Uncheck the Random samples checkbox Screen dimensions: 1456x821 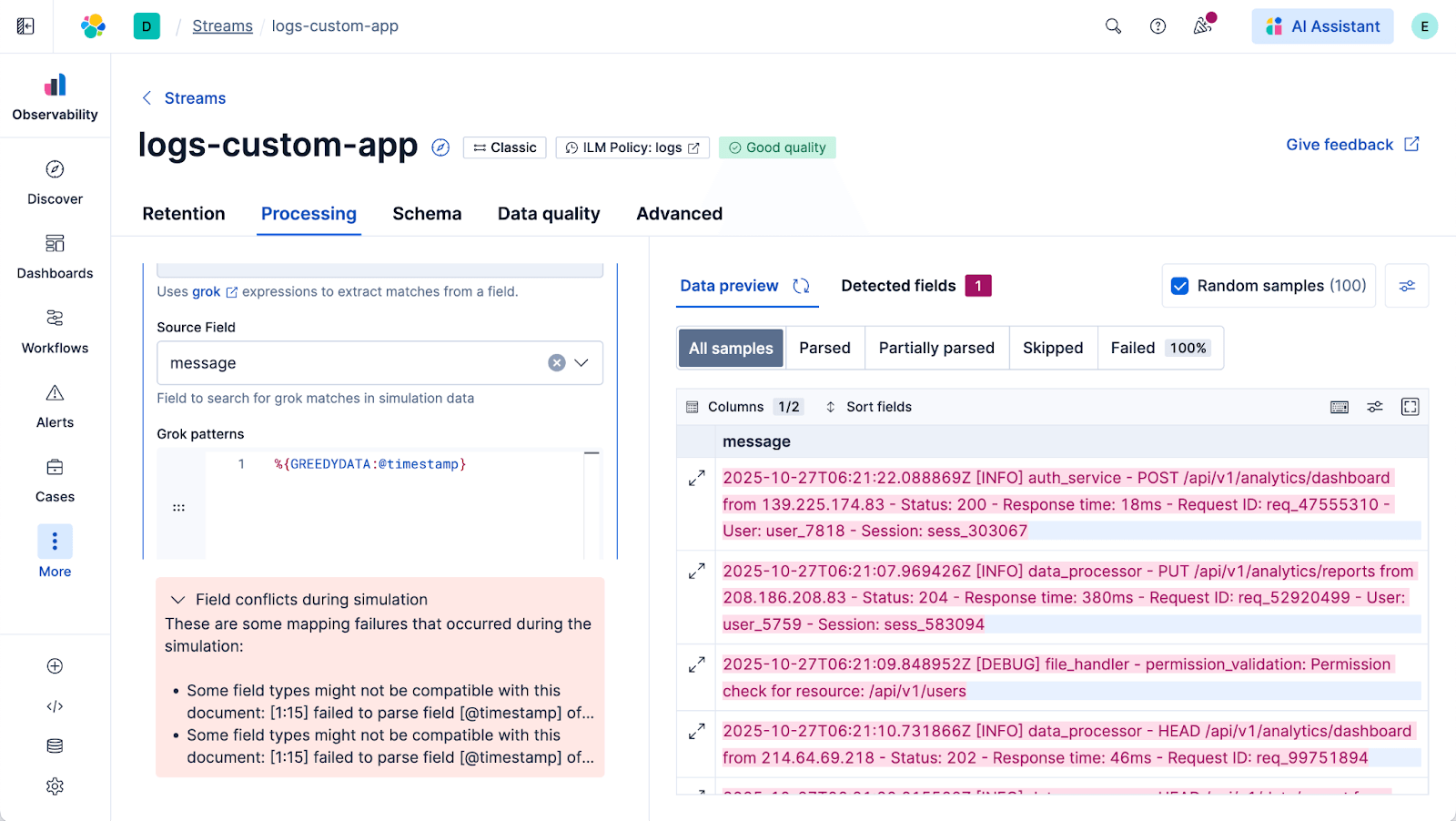click(x=1180, y=286)
